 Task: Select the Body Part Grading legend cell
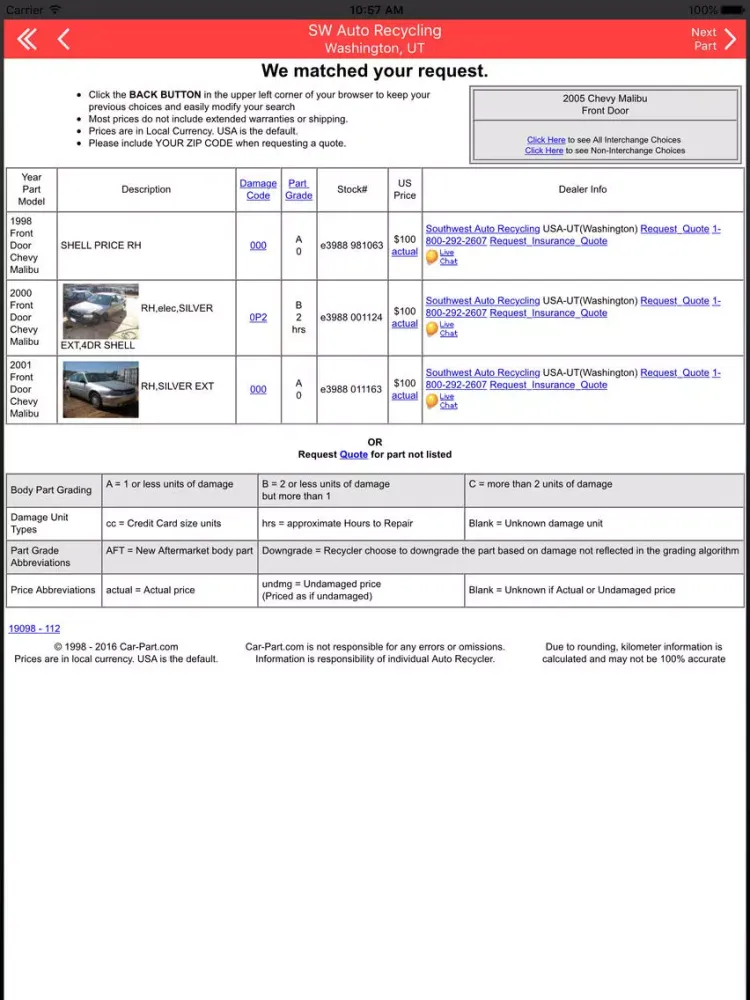pyautogui.click(x=54, y=490)
